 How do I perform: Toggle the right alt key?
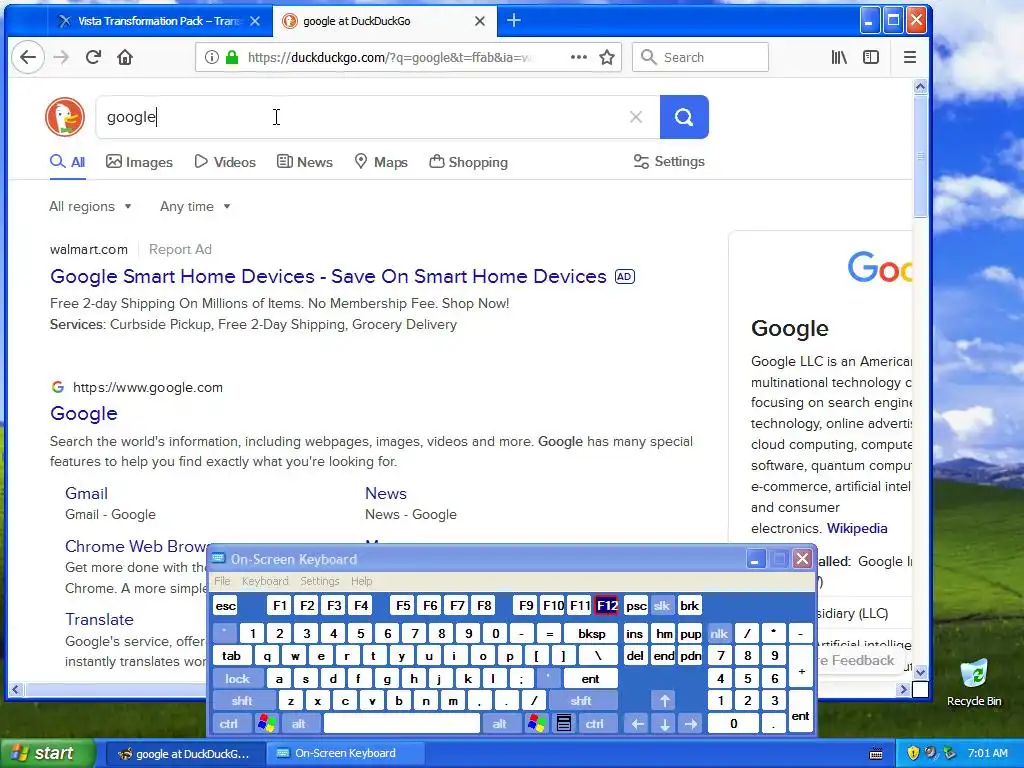pos(500,724)
